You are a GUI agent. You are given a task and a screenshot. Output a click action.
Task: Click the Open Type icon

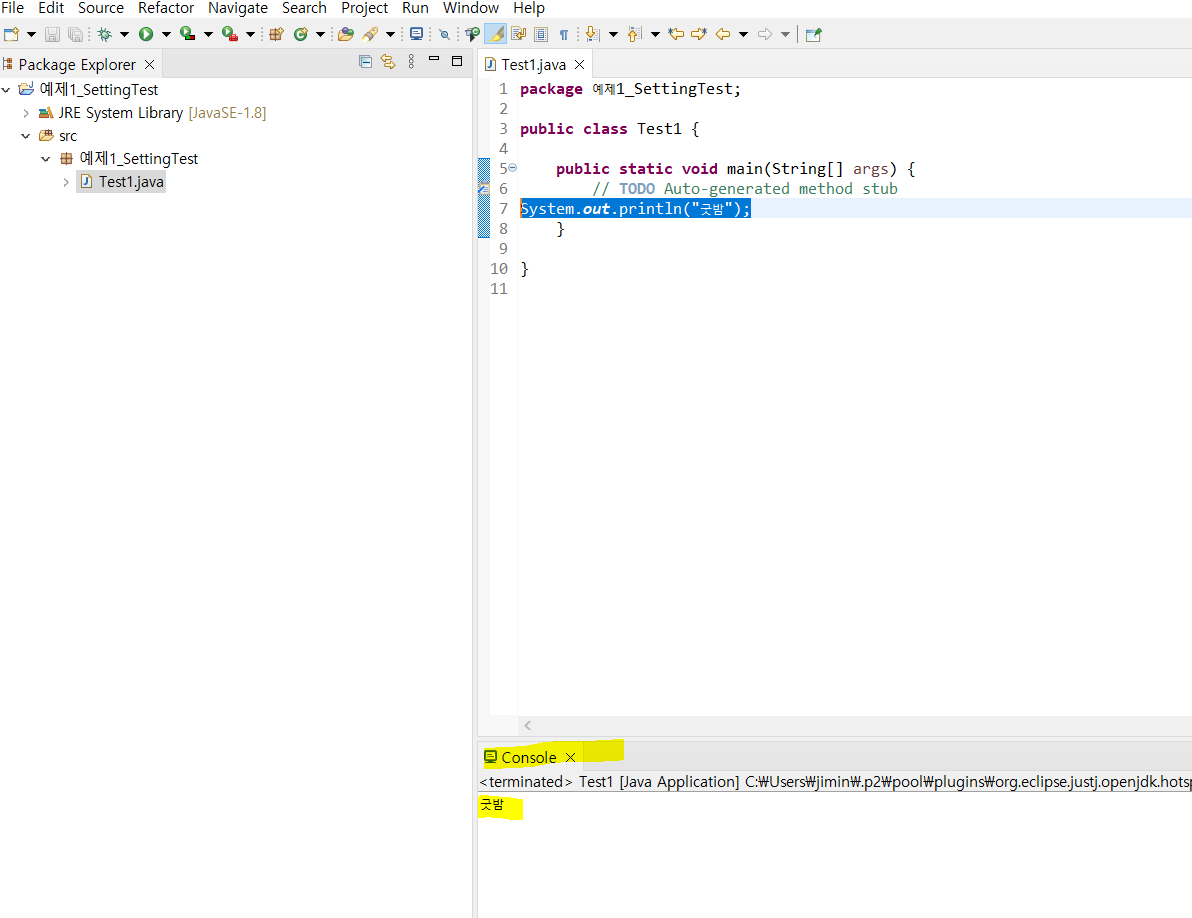(x=346, y=34)
